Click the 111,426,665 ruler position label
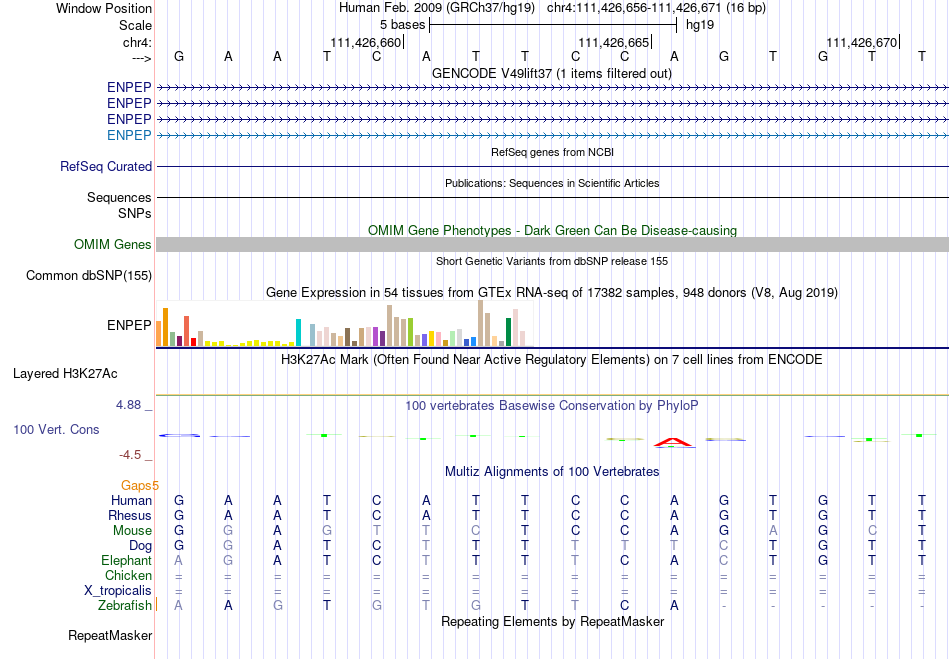The width and height of the screenshot is (950, 659). (x=614, y=42)
